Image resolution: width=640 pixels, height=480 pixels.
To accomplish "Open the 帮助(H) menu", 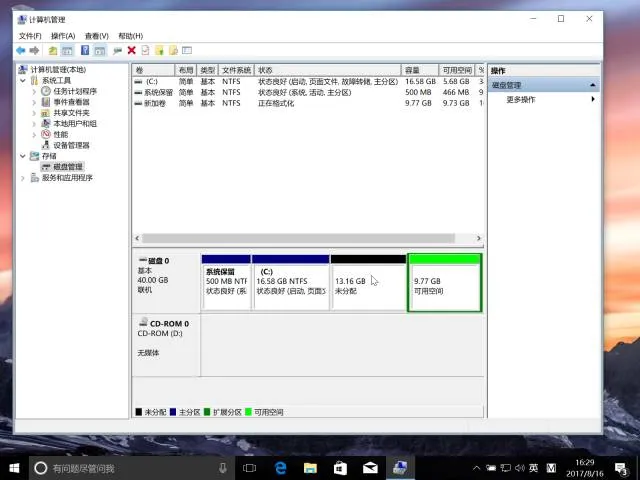I will click(130, 36).
